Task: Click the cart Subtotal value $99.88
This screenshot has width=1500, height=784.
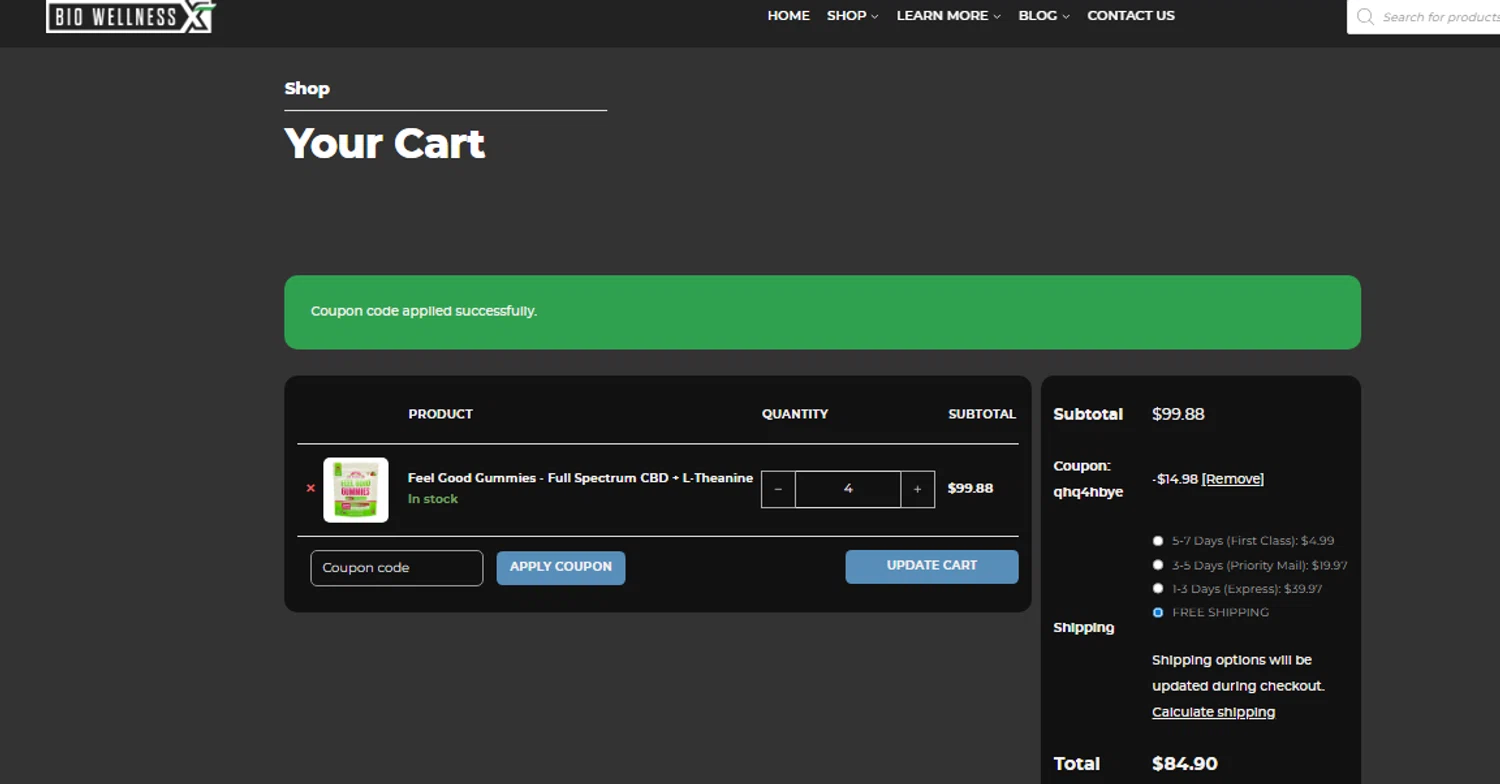Action: pos(1178,414)
